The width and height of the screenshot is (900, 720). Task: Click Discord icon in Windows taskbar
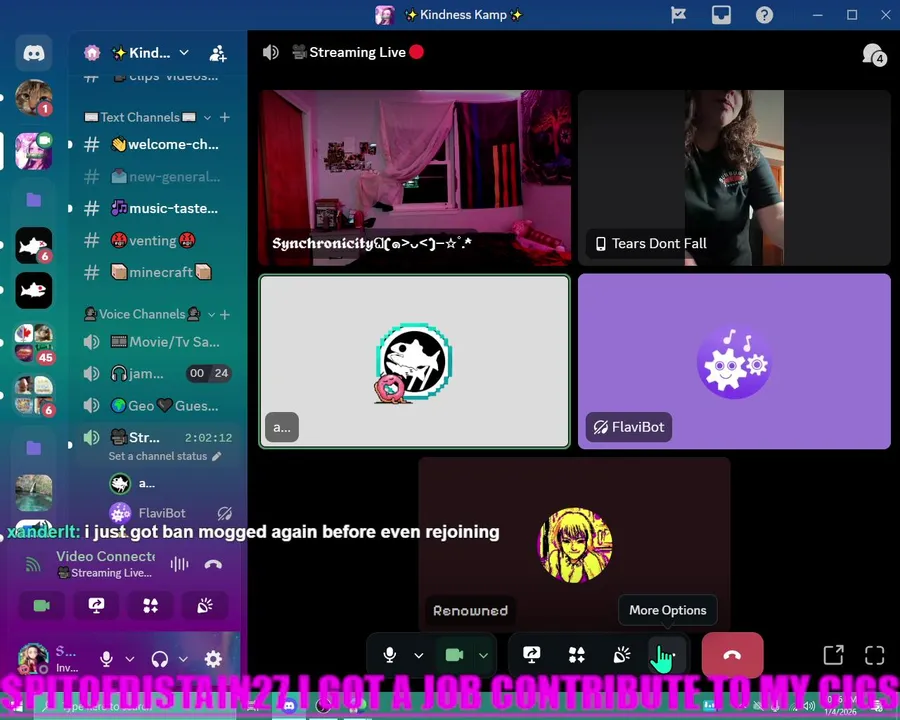pos(289,706)
